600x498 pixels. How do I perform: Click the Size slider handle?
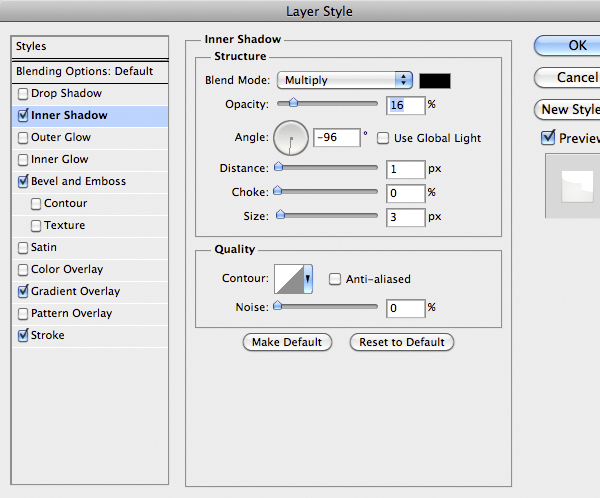coord(282,214)
